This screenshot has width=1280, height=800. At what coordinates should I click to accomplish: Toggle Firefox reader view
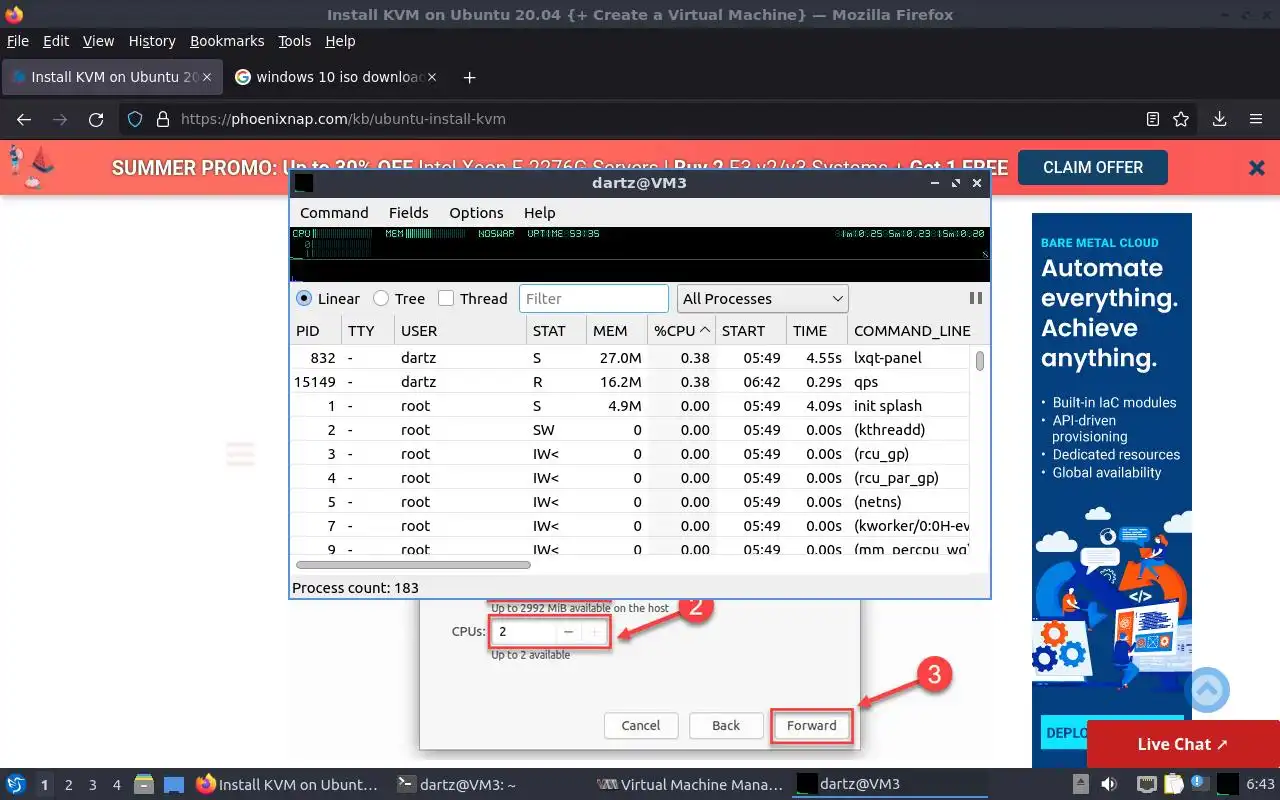point(1153,119)
